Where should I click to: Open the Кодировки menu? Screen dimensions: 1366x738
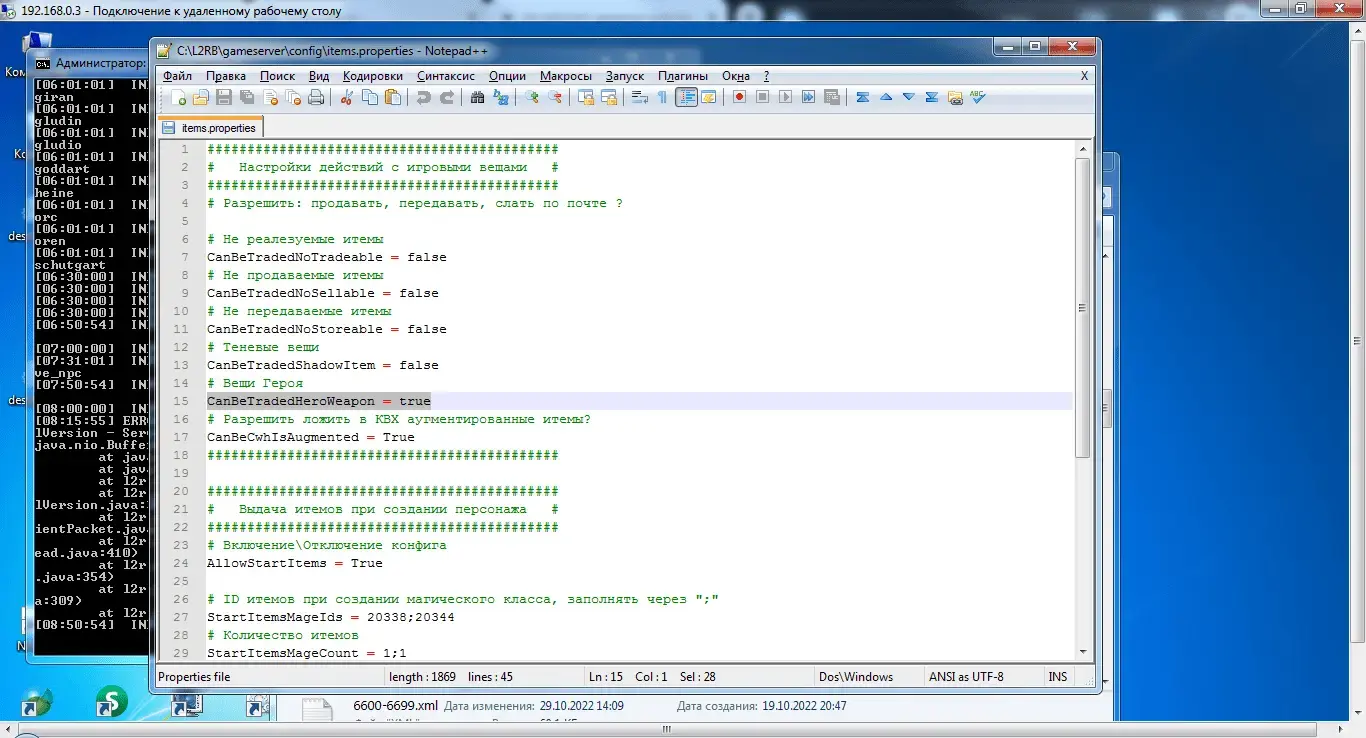pos(372,76)
